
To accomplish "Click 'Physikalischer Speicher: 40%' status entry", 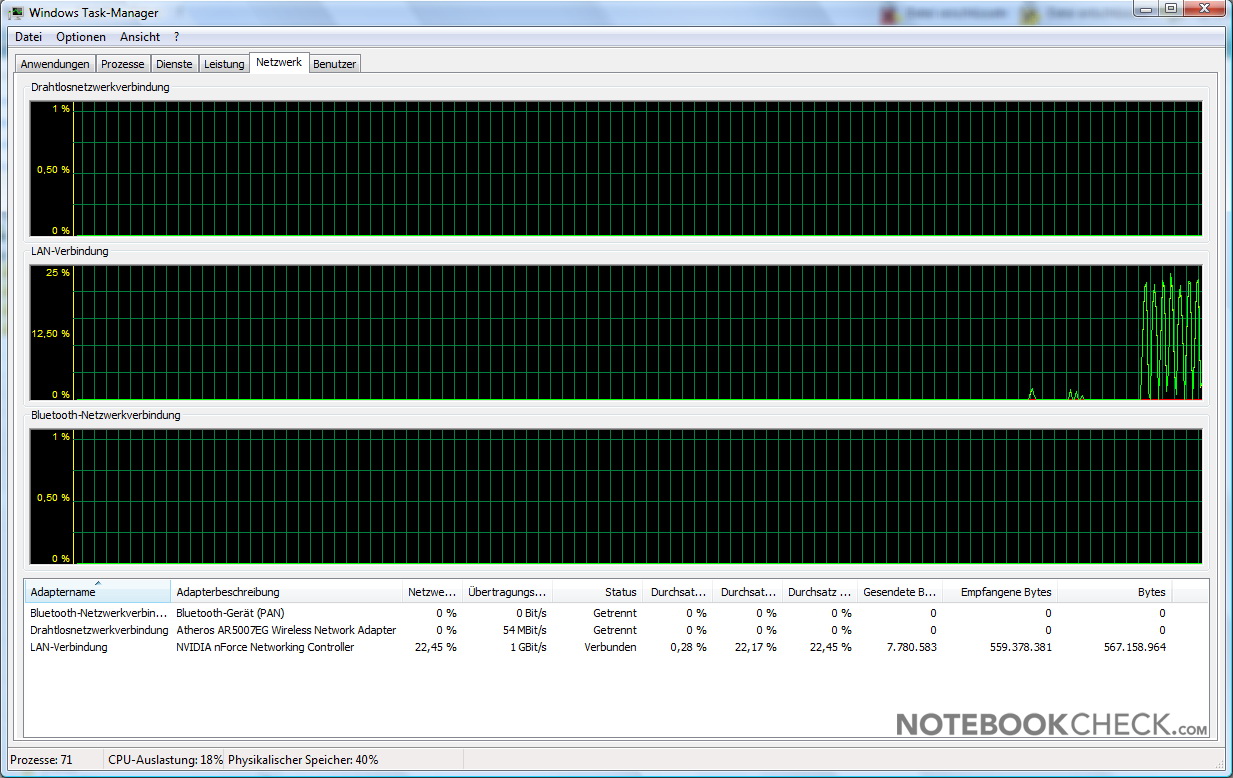I will click(x=303, y=760).
